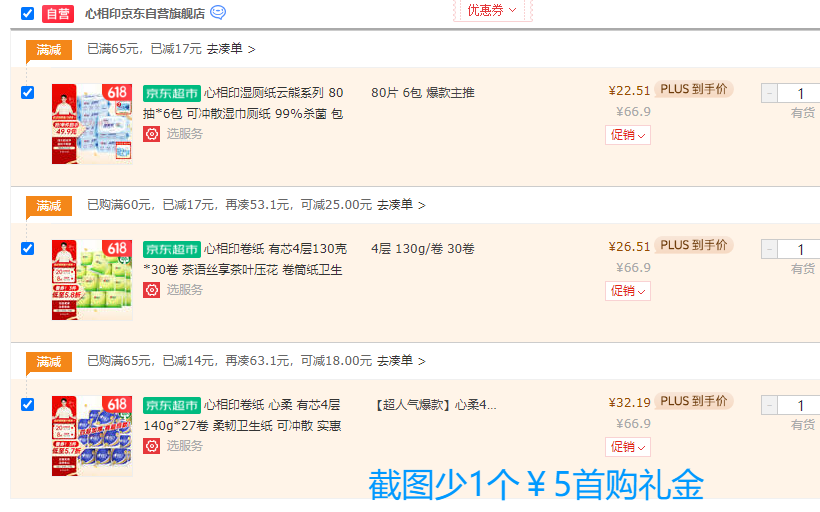Expand the 优惠券 coupon dropdown
The height and width of the screenshot is (512, 820).
(x=492, y=10)
